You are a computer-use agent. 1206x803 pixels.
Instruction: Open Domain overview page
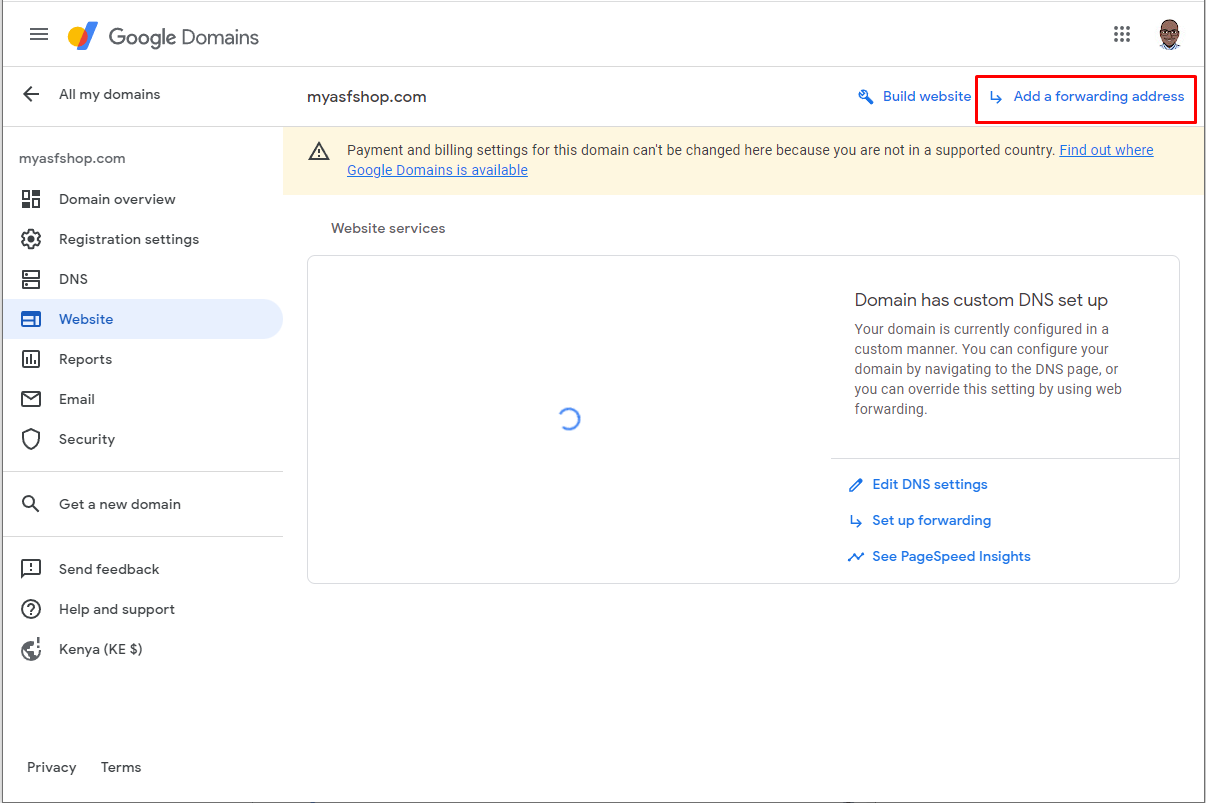tap(117, 199)
